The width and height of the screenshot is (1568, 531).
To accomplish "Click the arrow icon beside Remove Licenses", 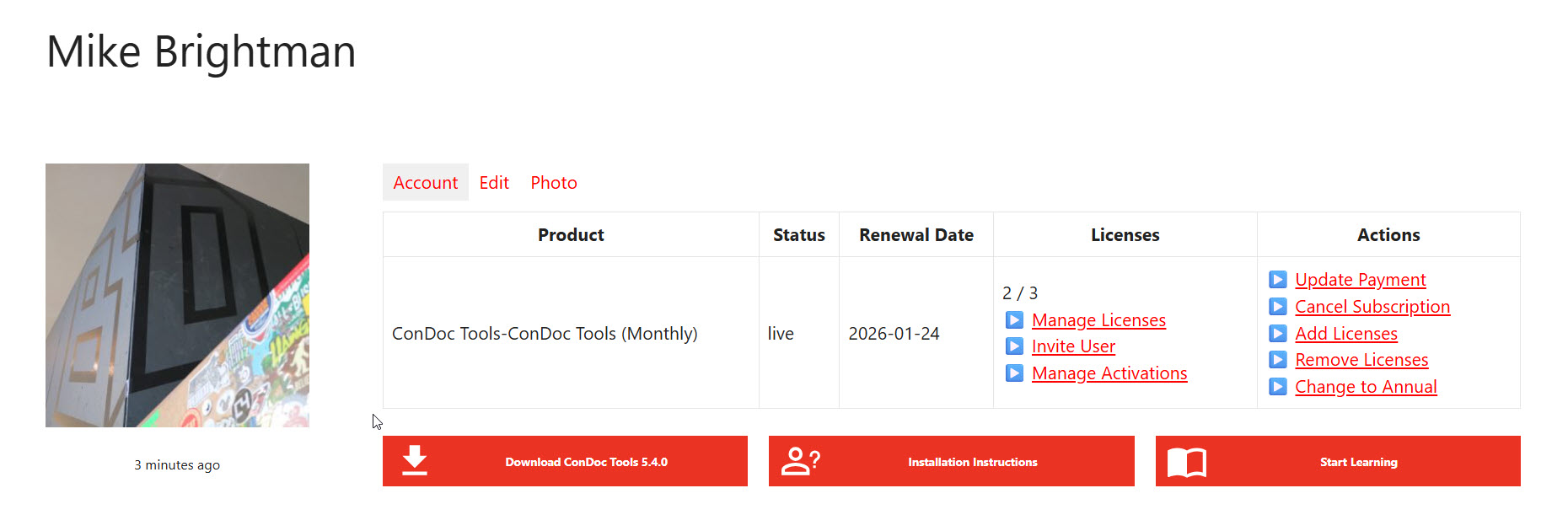I will tap(1278, 360).
